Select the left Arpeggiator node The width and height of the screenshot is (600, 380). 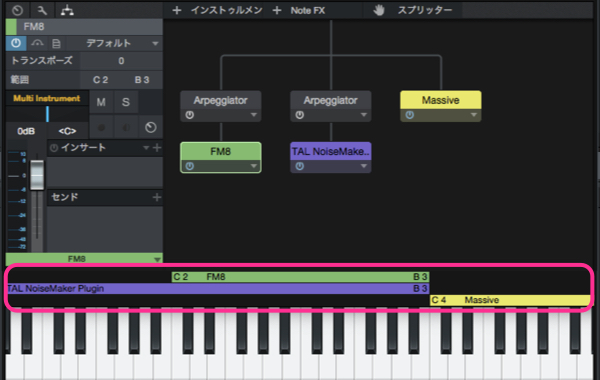pyautogui.click(x=221, y=100)
